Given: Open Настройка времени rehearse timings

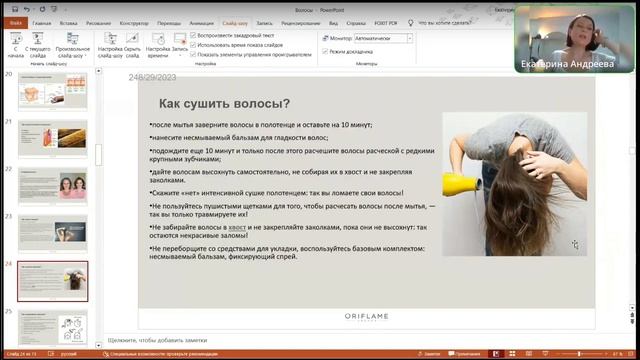Looking at the screenshot, I should click(x=158, y=45).
